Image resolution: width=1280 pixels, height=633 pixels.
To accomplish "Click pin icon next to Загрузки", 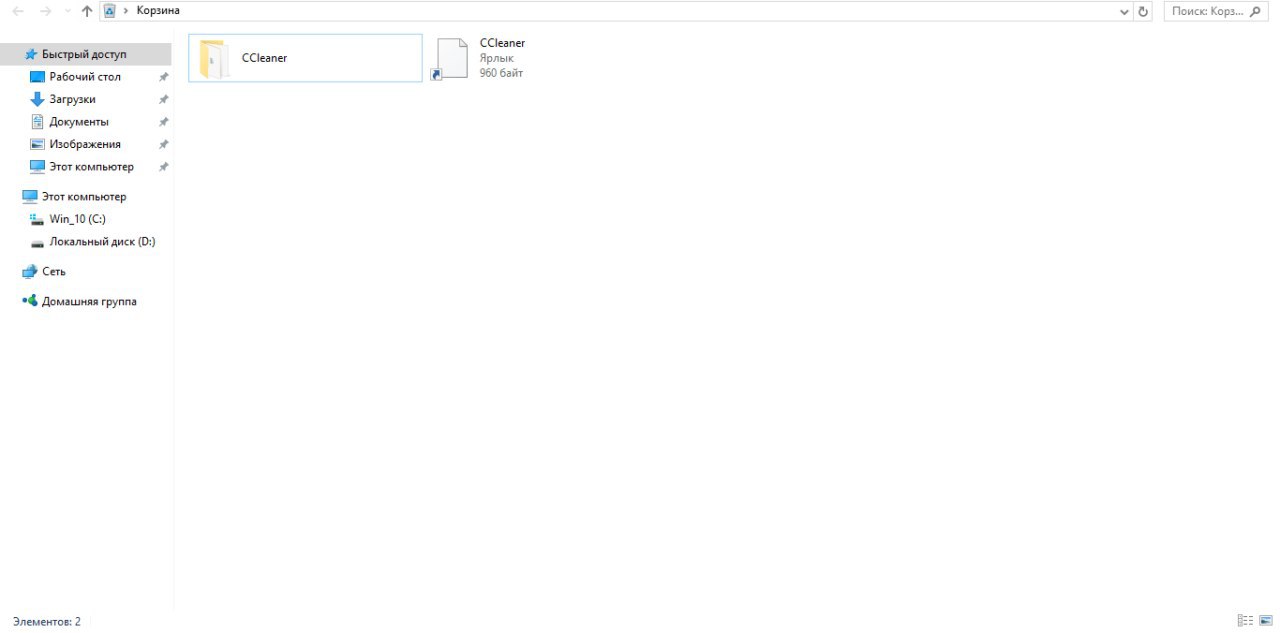I will [x=163, y=99].
